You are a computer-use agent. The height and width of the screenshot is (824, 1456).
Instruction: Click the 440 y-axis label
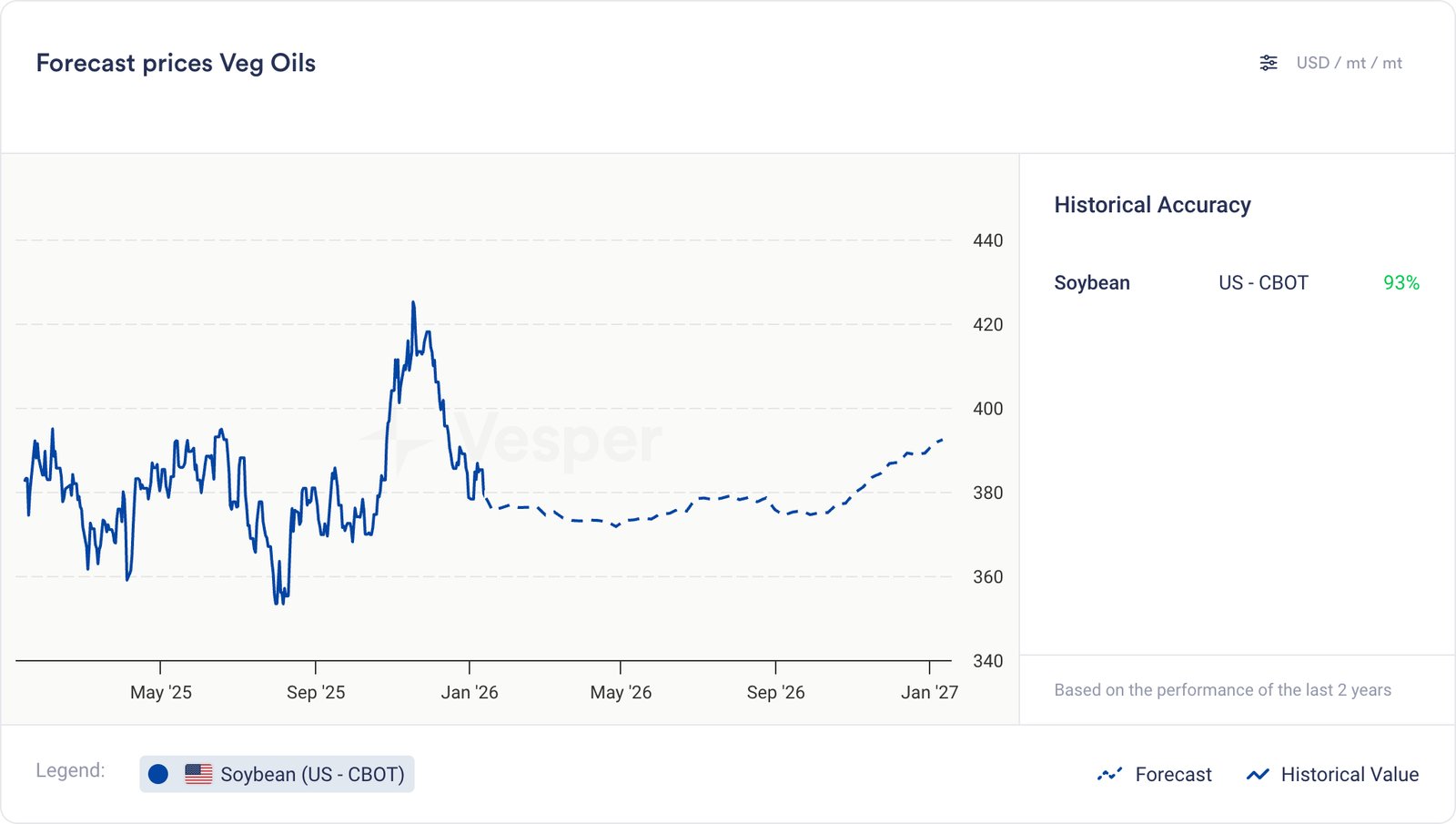pos(987,240)
